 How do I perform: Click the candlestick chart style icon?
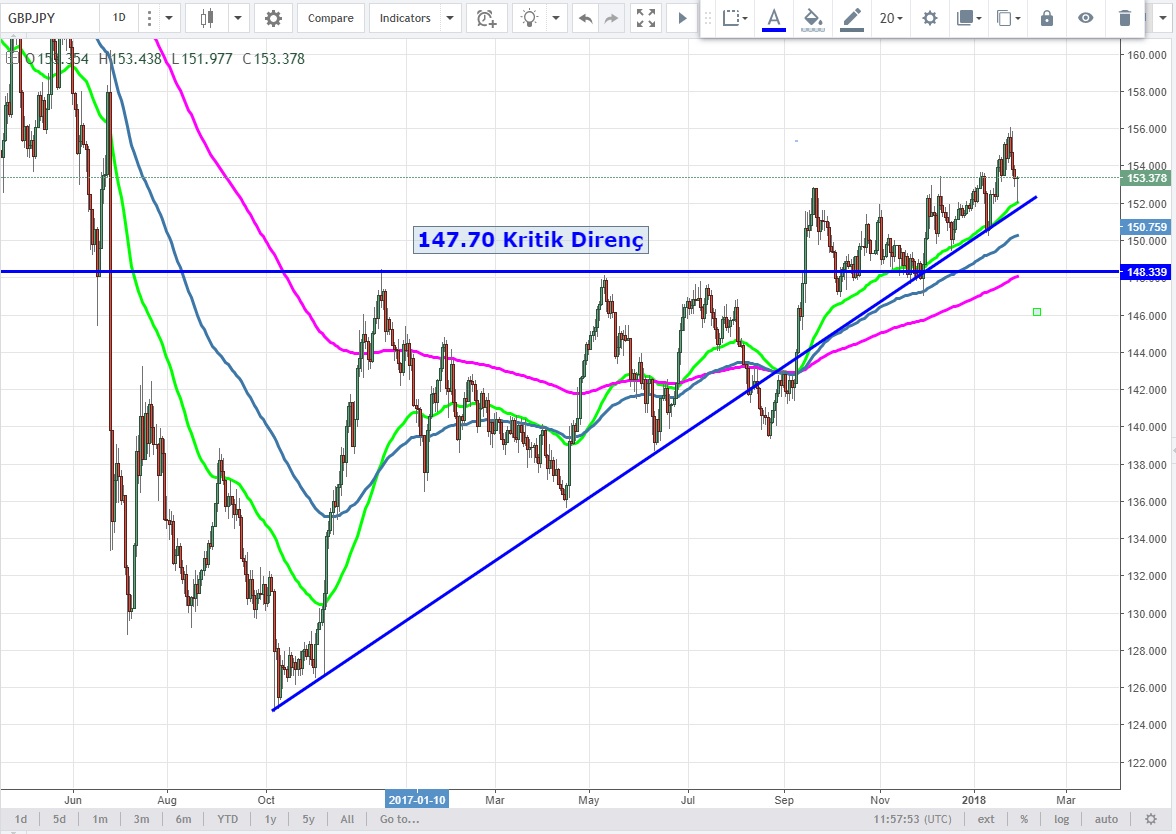pos(207,18)
